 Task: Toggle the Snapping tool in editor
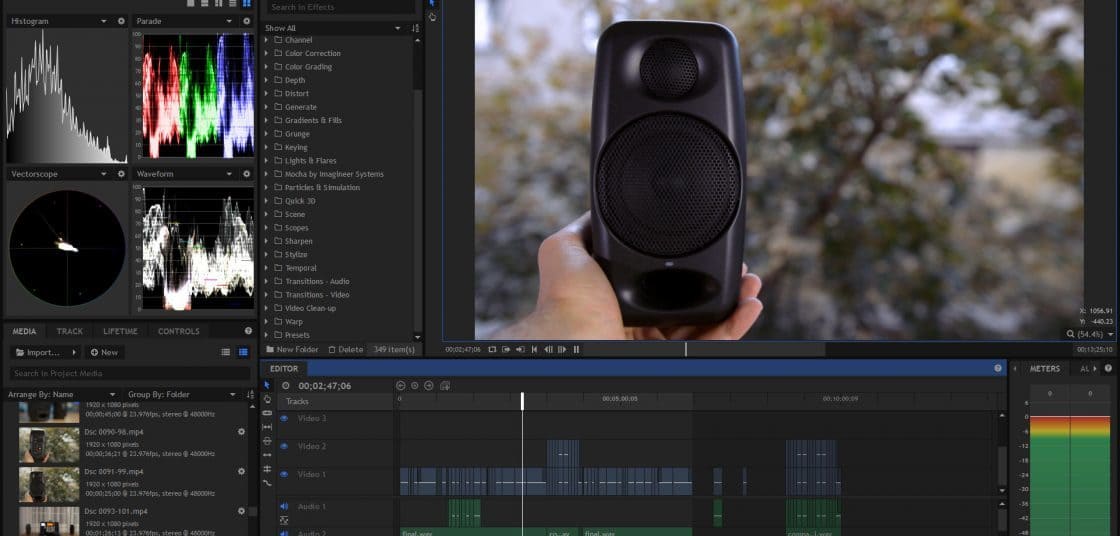(x=267, y=469)
